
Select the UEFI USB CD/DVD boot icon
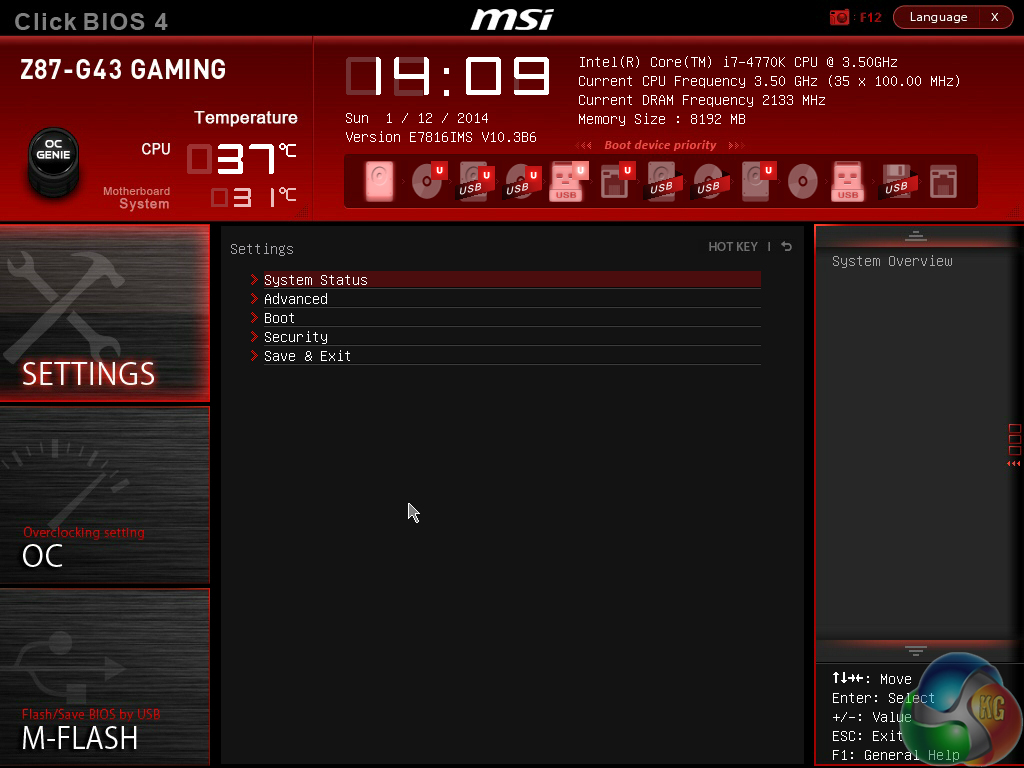click(x=522, y=181)
